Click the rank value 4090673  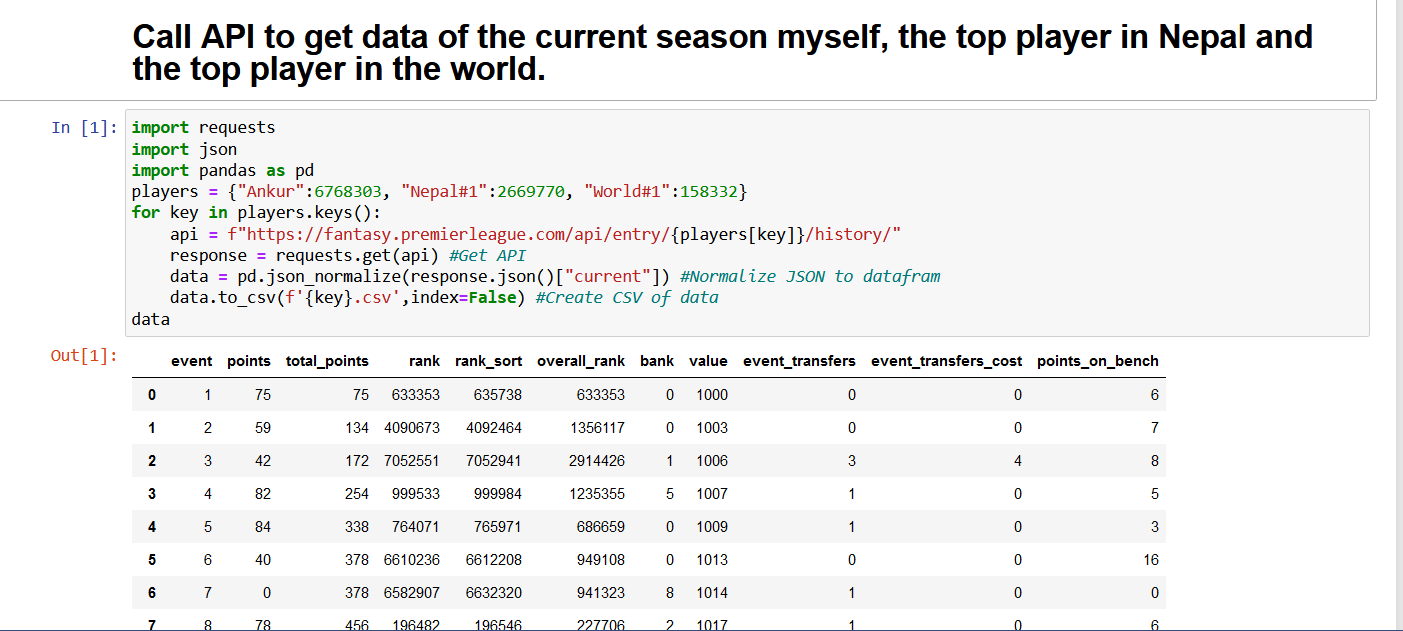click(x=412, y=428)
